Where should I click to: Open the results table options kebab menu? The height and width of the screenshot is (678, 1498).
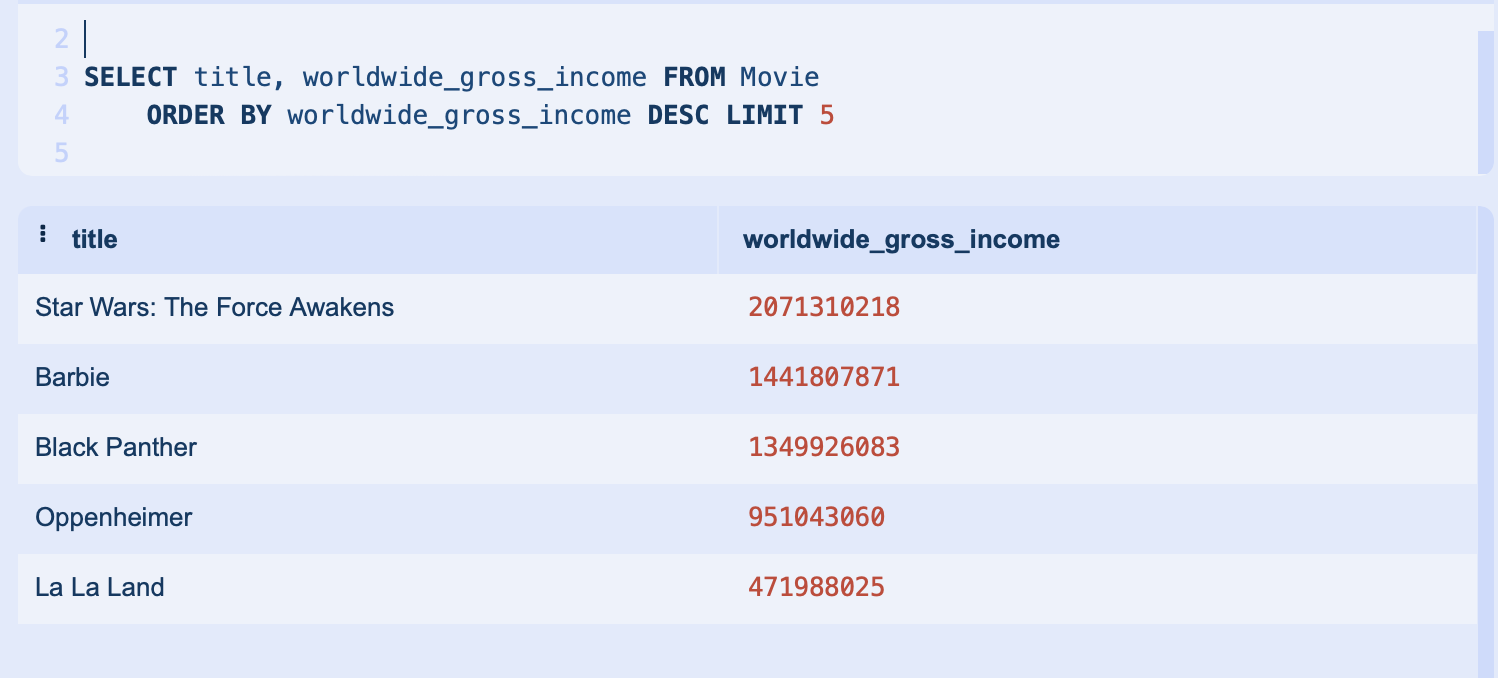tap(42, 234)
